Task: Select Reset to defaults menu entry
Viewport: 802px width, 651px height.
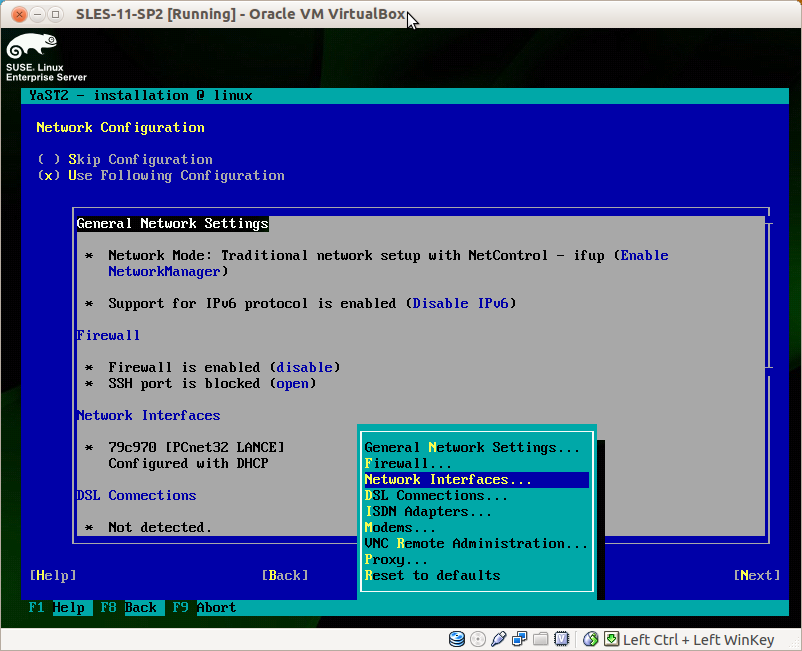Action: [476, 575]
